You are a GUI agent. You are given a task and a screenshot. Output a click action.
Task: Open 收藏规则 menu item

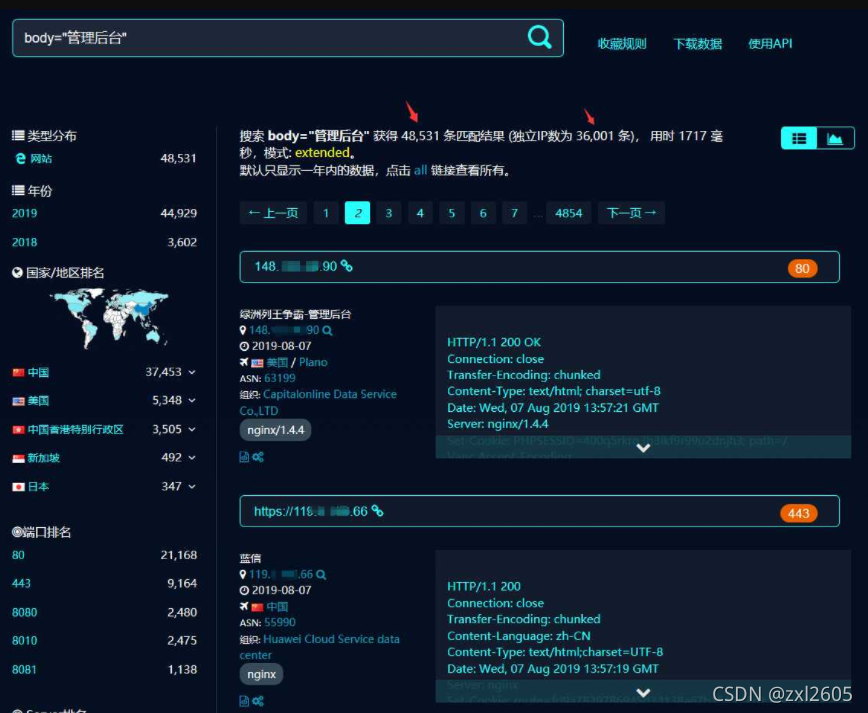point(622,44)
